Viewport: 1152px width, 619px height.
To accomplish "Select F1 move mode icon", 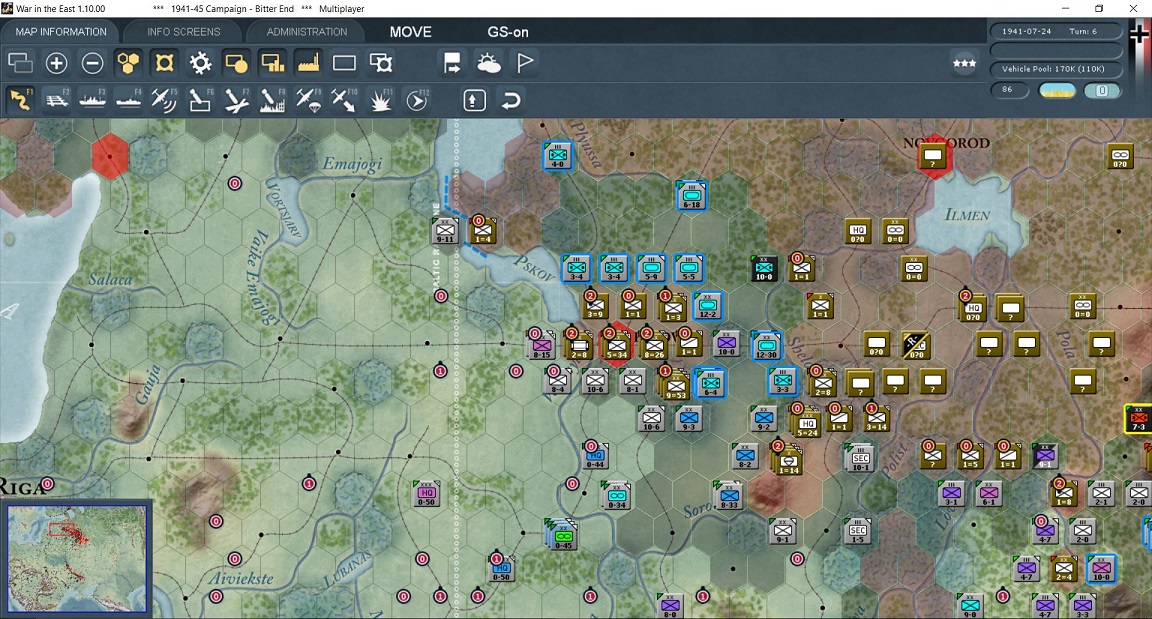I will (20, 100).
